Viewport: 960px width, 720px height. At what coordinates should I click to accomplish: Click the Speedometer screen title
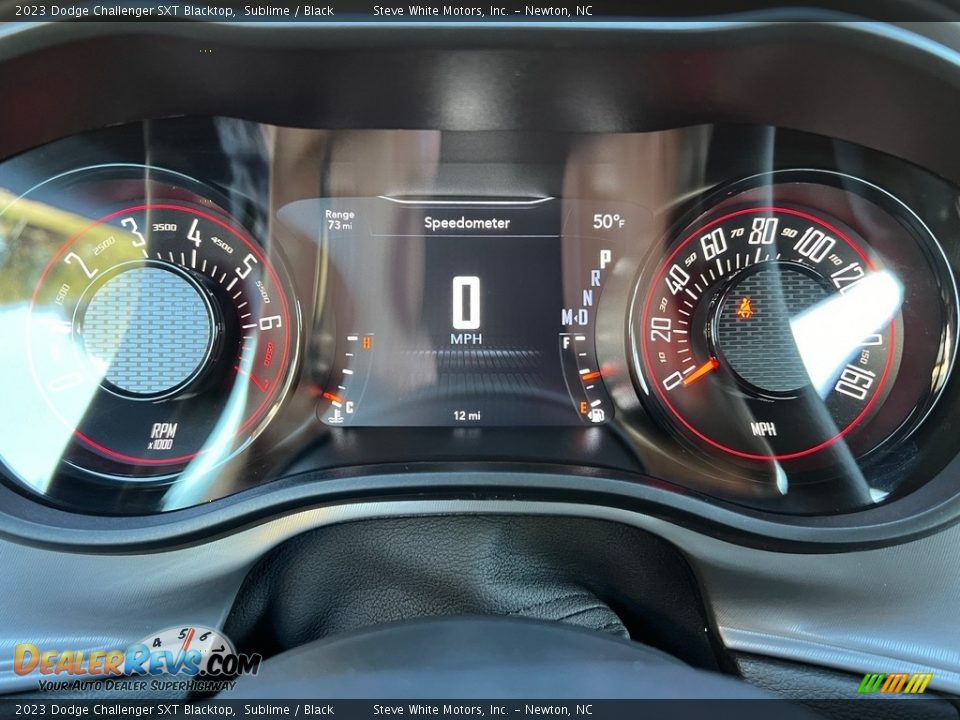(467, 223)
